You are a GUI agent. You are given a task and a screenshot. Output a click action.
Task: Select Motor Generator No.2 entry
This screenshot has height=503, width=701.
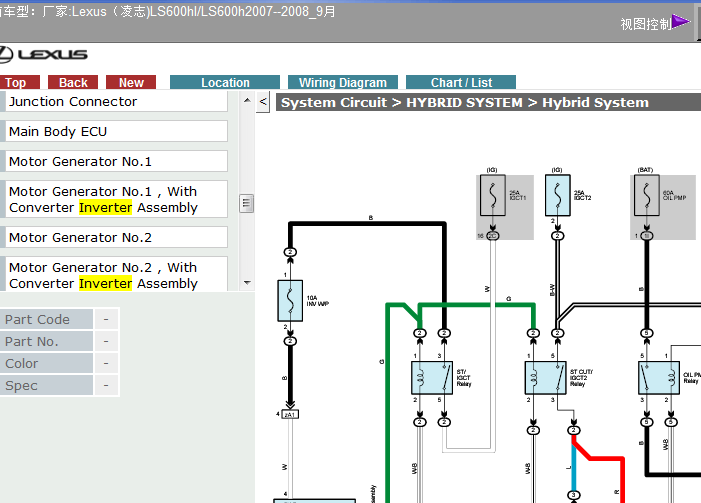tap(115, 237)
